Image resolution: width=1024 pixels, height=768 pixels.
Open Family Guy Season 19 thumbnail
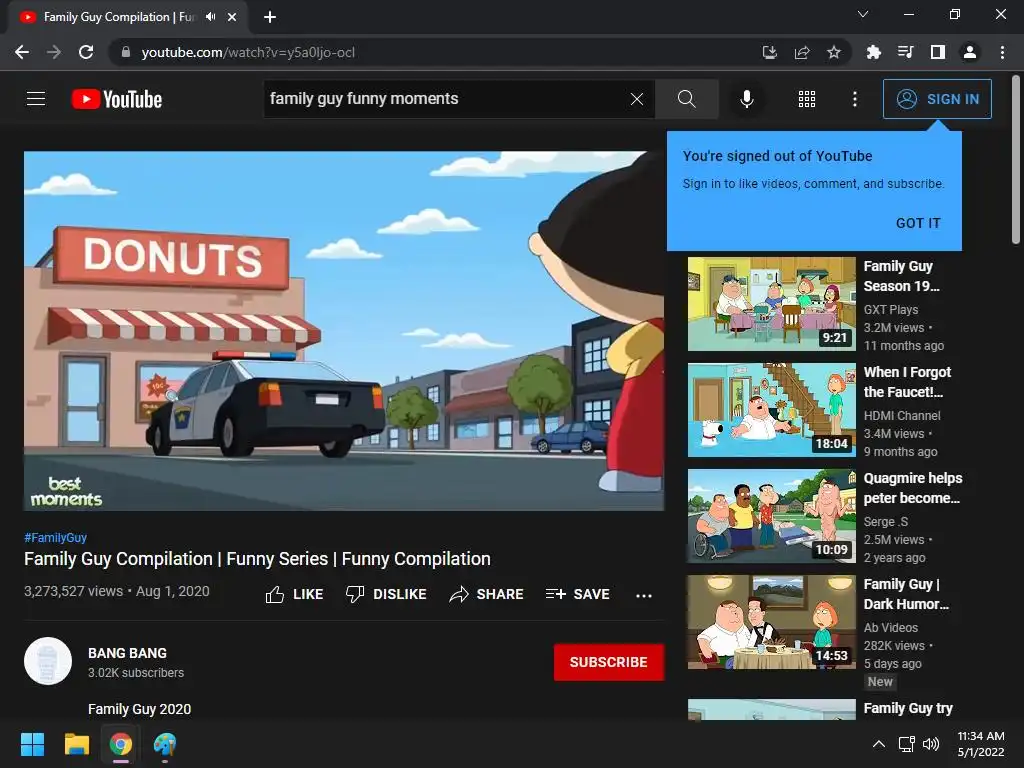[771, 304]
